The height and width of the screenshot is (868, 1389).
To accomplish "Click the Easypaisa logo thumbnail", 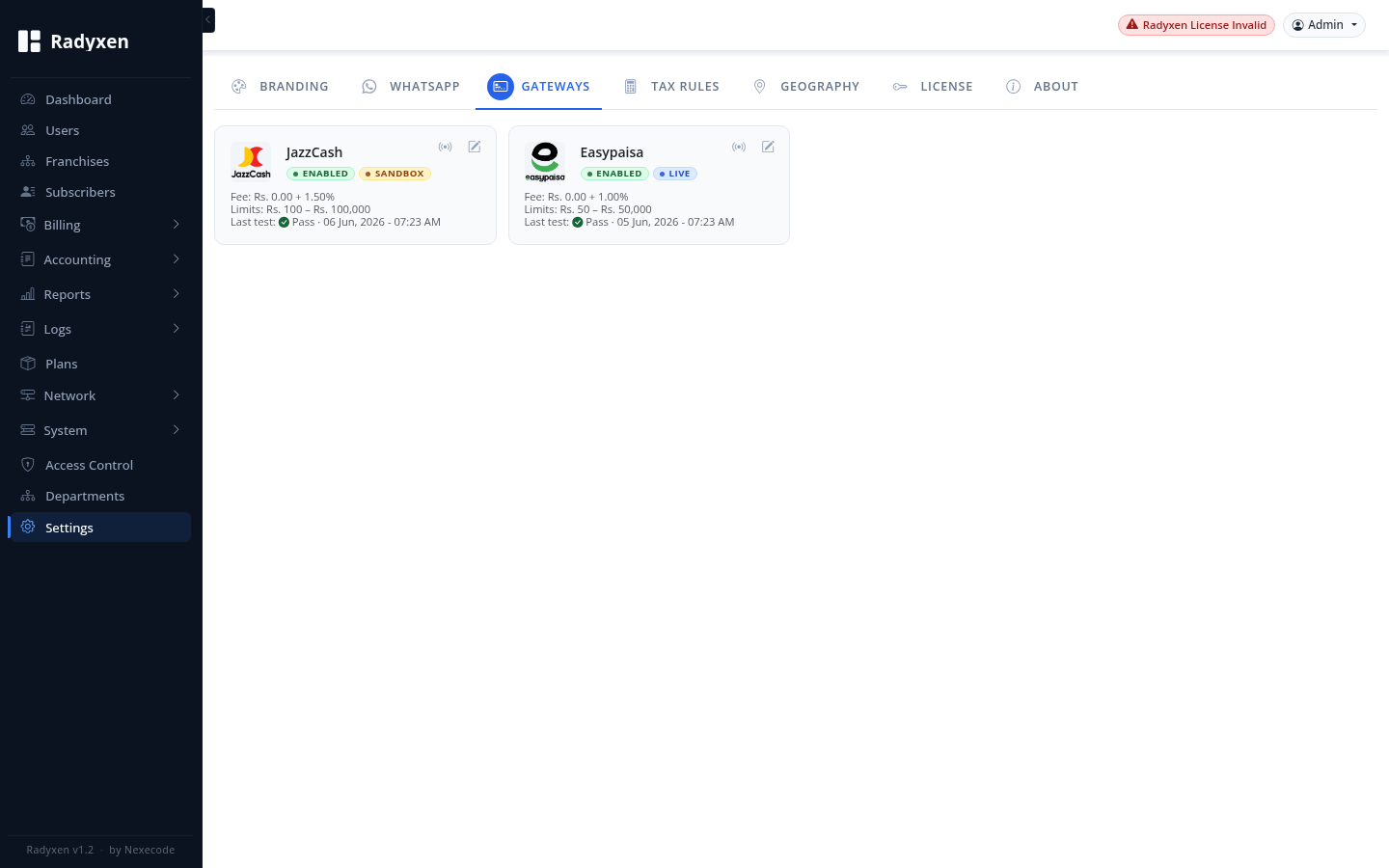I will [x=545, y=162].
